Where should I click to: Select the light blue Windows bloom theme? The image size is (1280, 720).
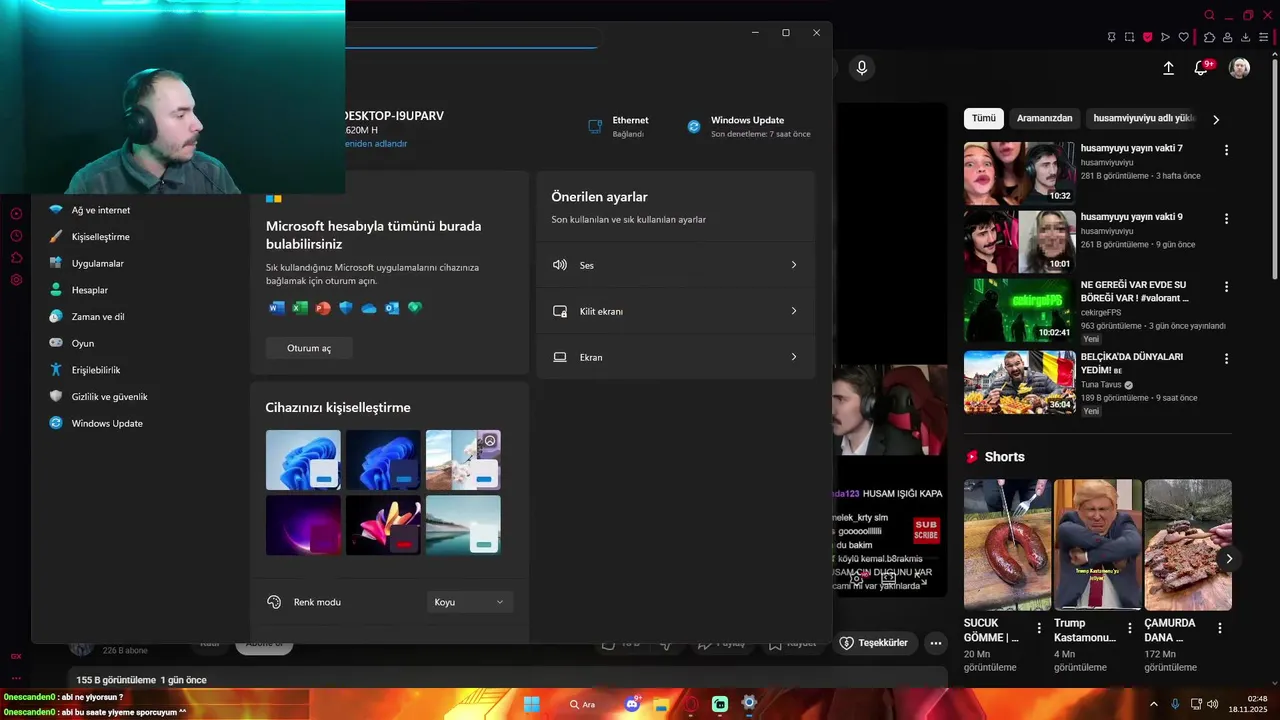pos(303,460)
